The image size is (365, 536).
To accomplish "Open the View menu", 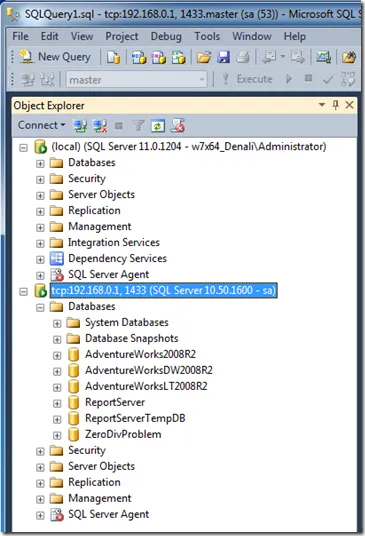I will pos(82,36).
